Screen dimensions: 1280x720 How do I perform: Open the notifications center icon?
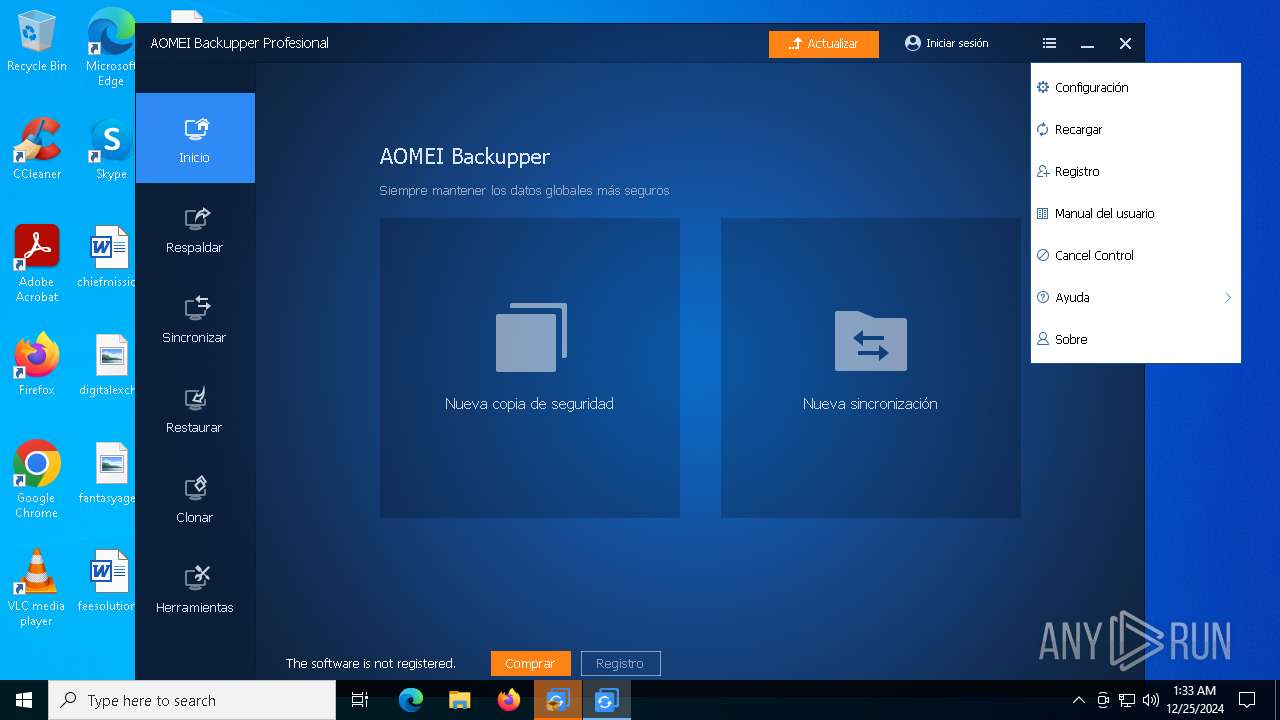1247,700
